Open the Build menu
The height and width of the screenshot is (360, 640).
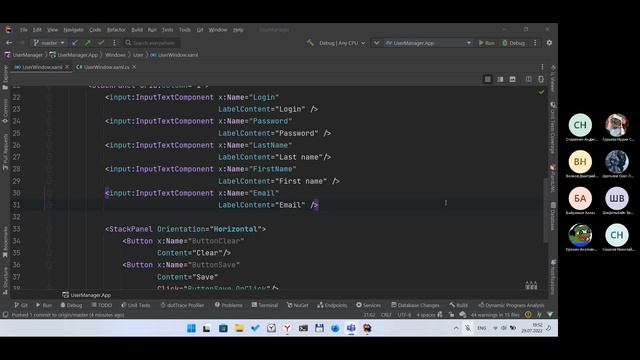click(x=137, y=30)
